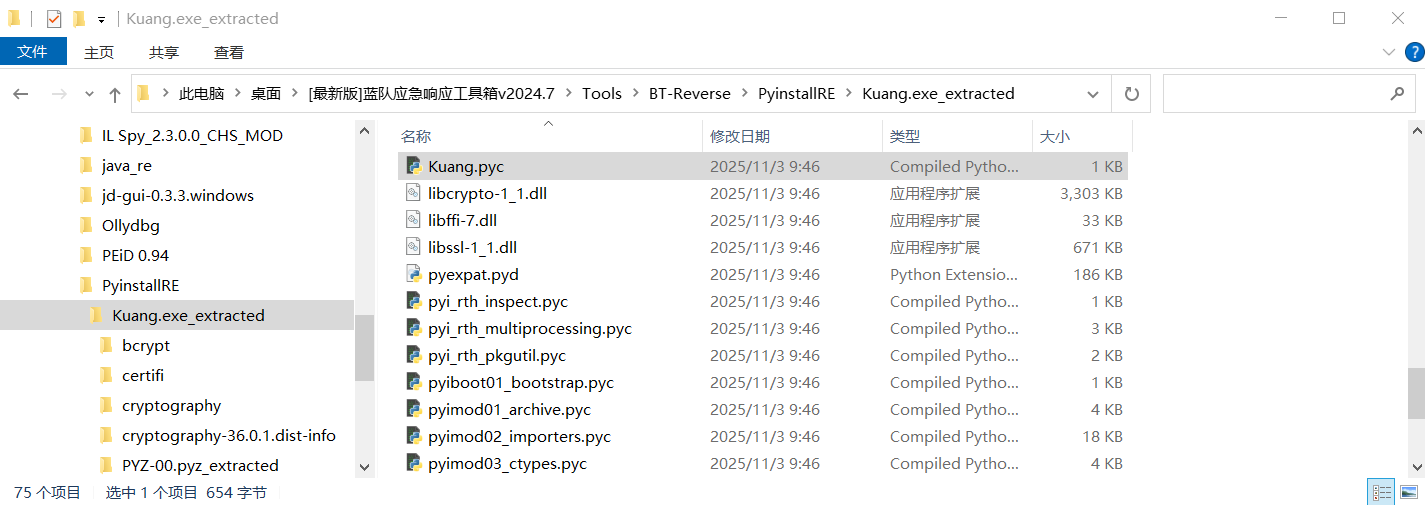Click Python Extensio... type cell
1425x505 pixels.
pyautogui.click(x=954, y=274)
